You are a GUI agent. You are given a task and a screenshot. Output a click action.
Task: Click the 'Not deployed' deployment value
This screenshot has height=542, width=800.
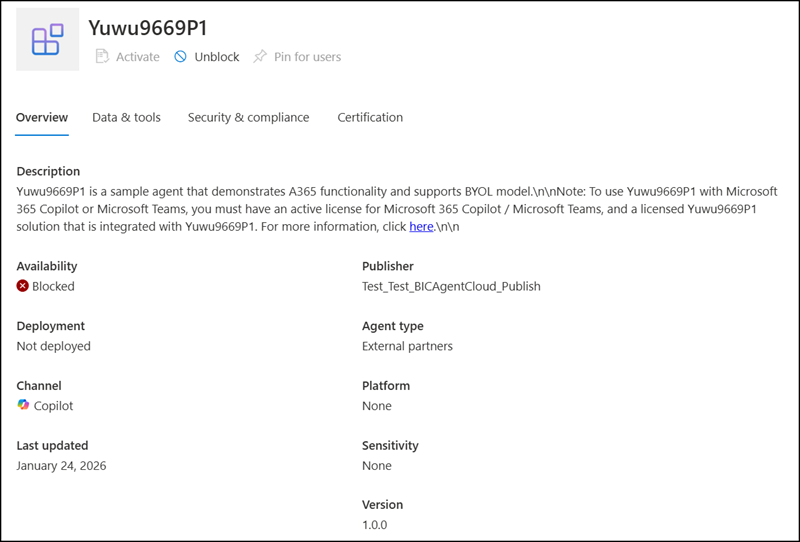pos(54,346)
